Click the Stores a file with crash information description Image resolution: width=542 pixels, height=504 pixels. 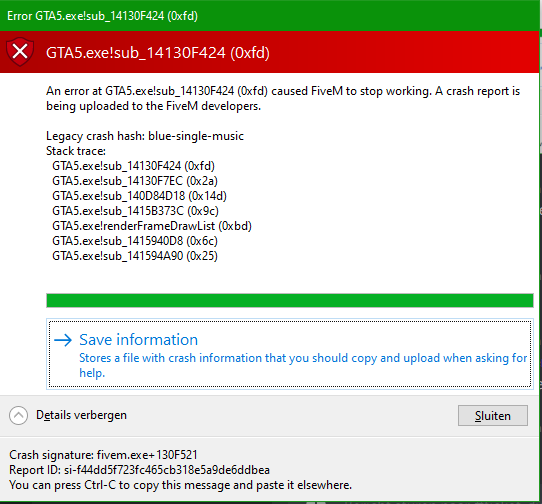(x=303, y=365)
